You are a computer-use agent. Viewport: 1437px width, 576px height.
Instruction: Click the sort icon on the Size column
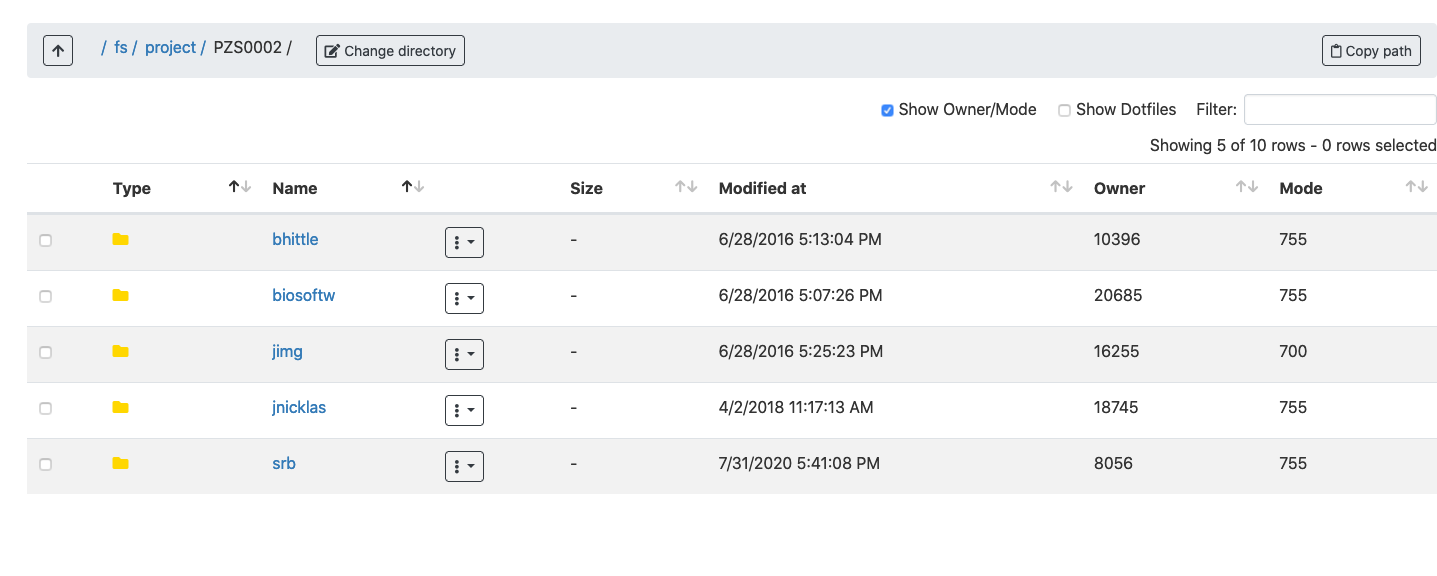686,186
